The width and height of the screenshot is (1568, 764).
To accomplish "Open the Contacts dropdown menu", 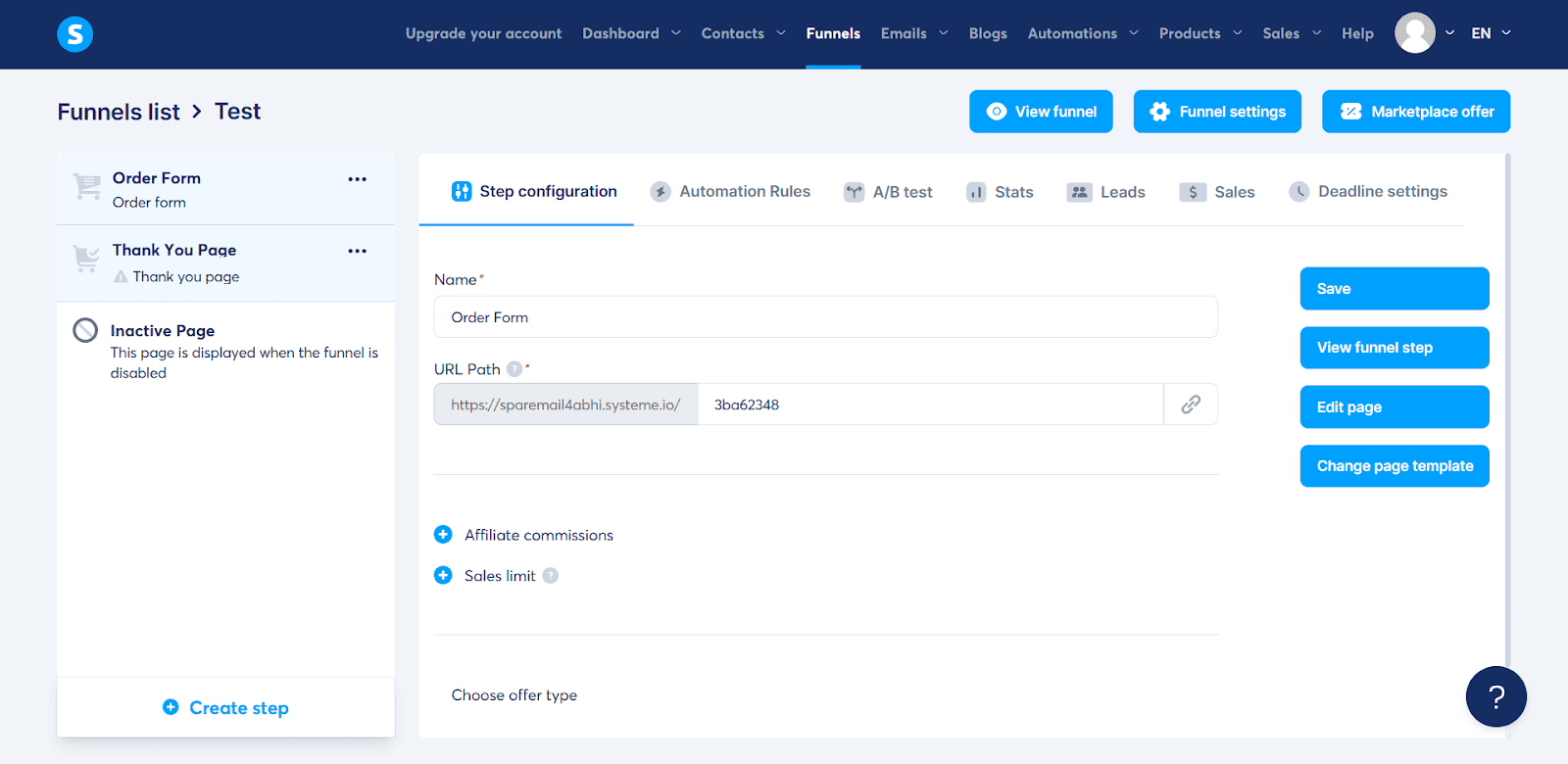I will click(x=743, y=33).
